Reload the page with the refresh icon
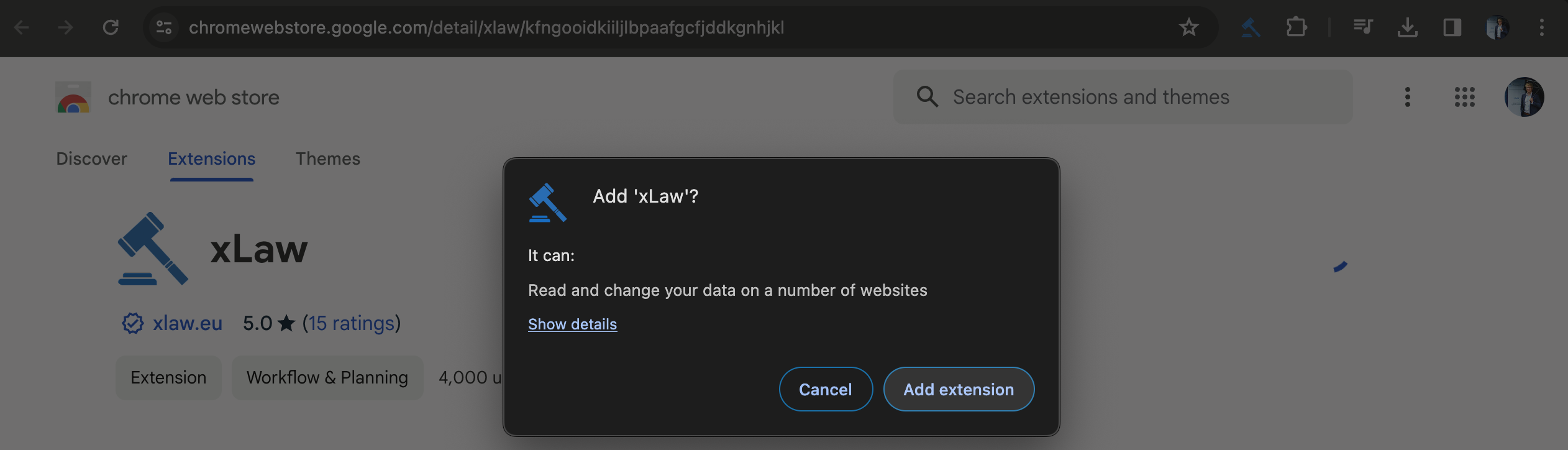This screenshot has height=450, width=1568. coord(111,27)
